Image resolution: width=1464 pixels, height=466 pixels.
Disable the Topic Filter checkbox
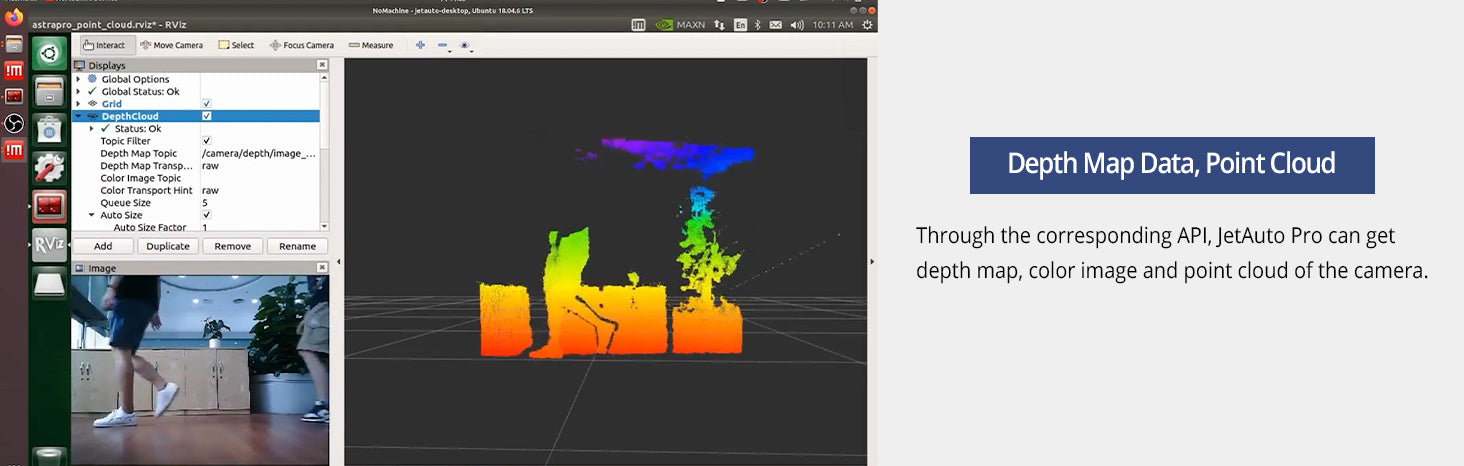point(207,141)
